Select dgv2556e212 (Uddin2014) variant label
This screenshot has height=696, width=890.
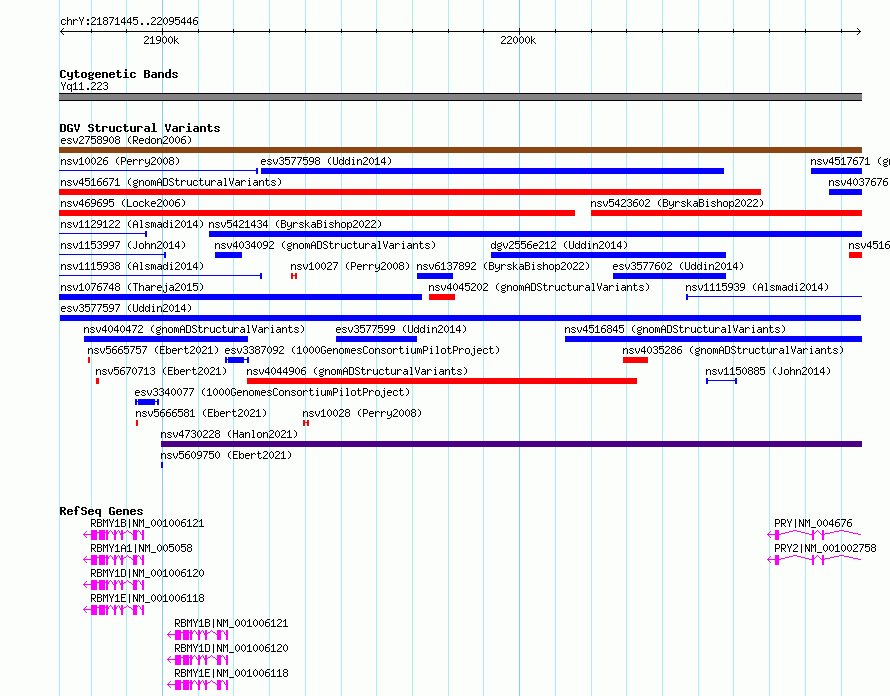[559, 245]
